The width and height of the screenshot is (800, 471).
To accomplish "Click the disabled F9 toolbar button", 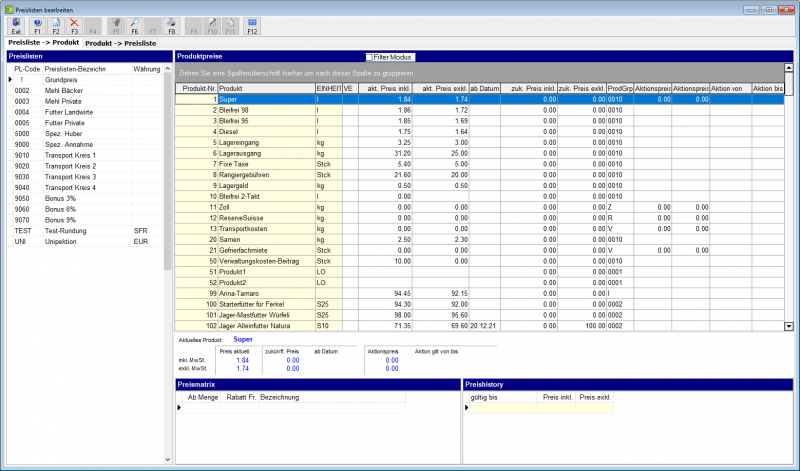I will (x=193, y=26).
